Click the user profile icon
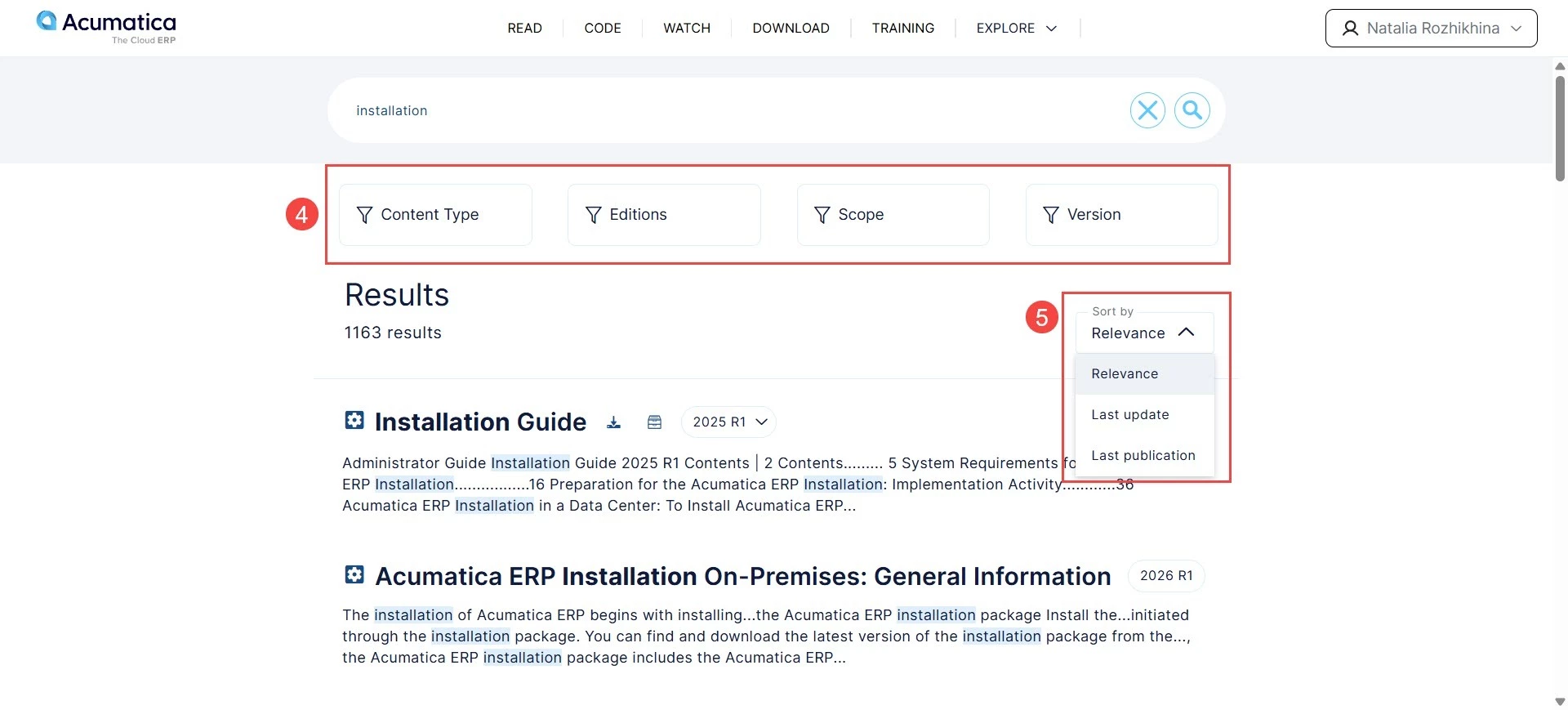Viewport: 1568px width, 710px height. (x=1351, y=29)
